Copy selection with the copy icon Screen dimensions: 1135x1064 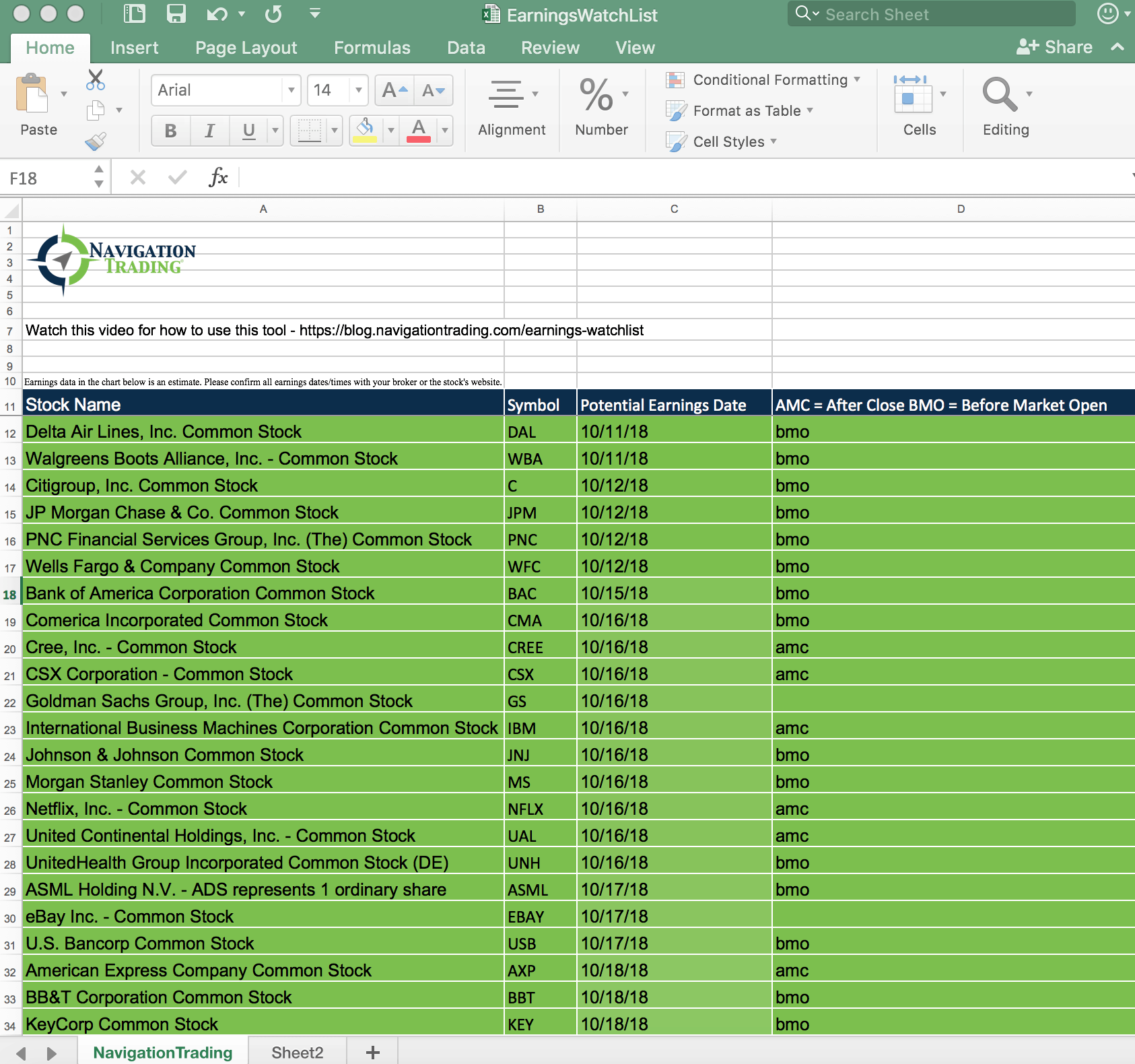[x=96, y=110]
